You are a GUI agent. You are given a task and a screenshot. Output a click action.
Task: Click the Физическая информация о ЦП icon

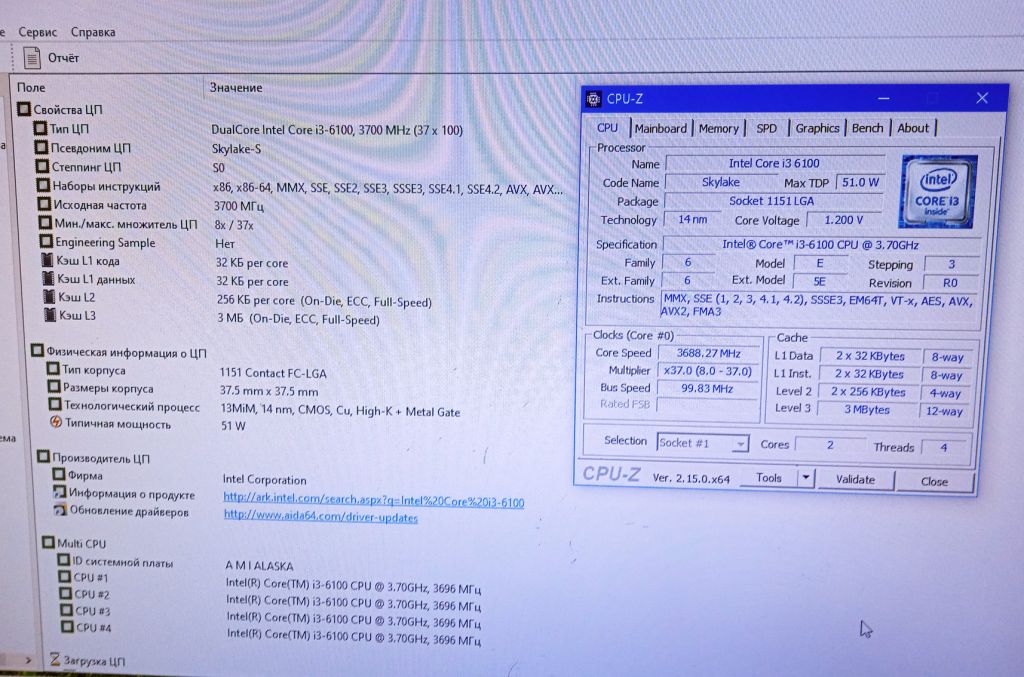(38, 351)
